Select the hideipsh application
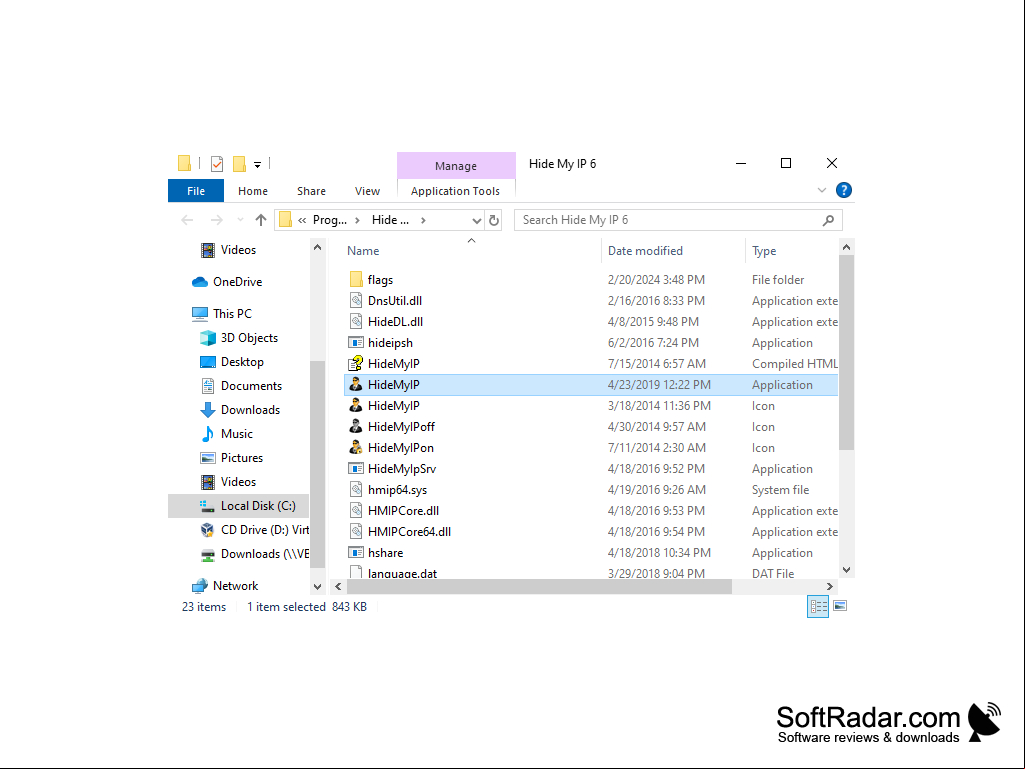This screenshot has height=769, width=1025. (590, 343)
